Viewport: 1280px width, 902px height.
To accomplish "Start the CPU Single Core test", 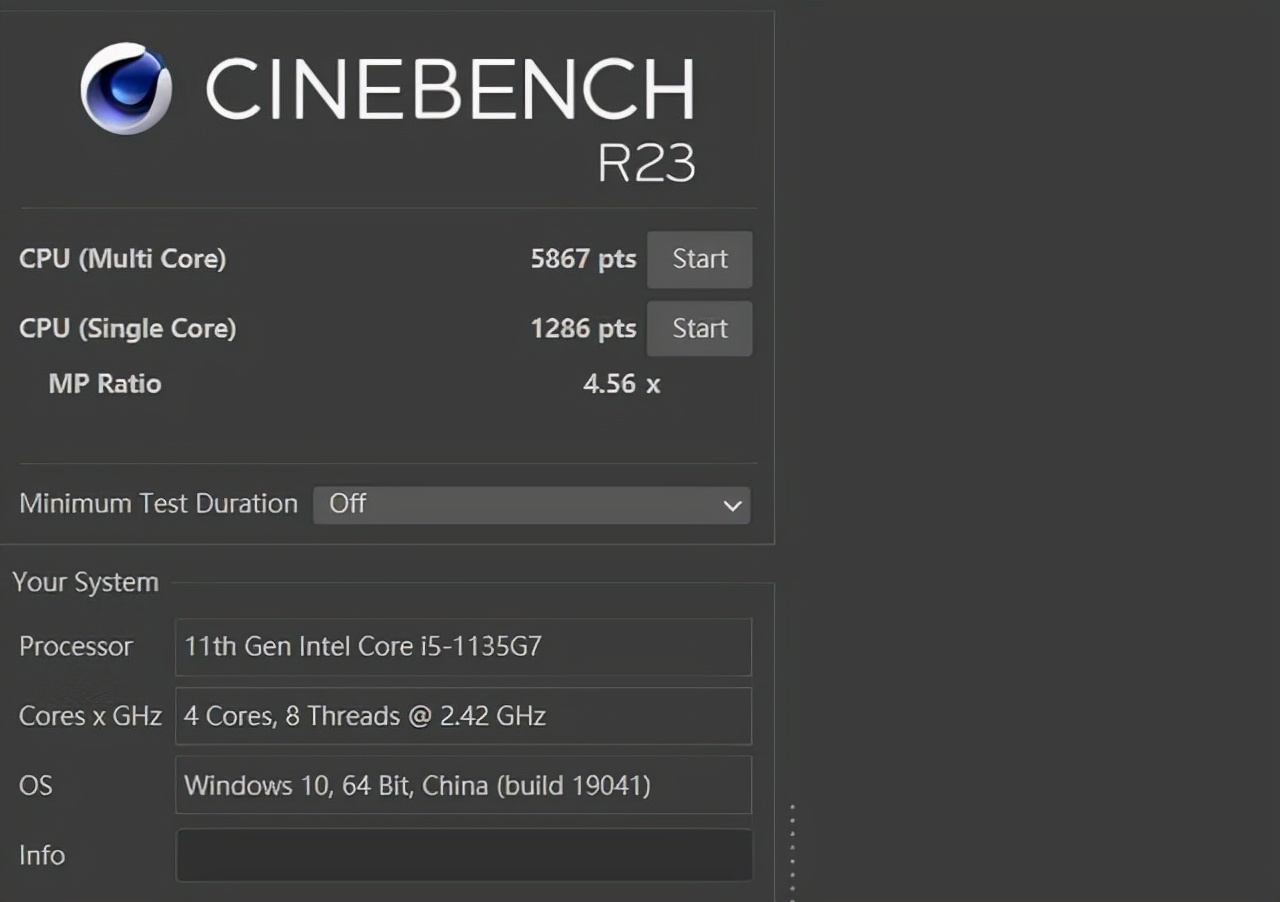I will [x=699, y=329].
